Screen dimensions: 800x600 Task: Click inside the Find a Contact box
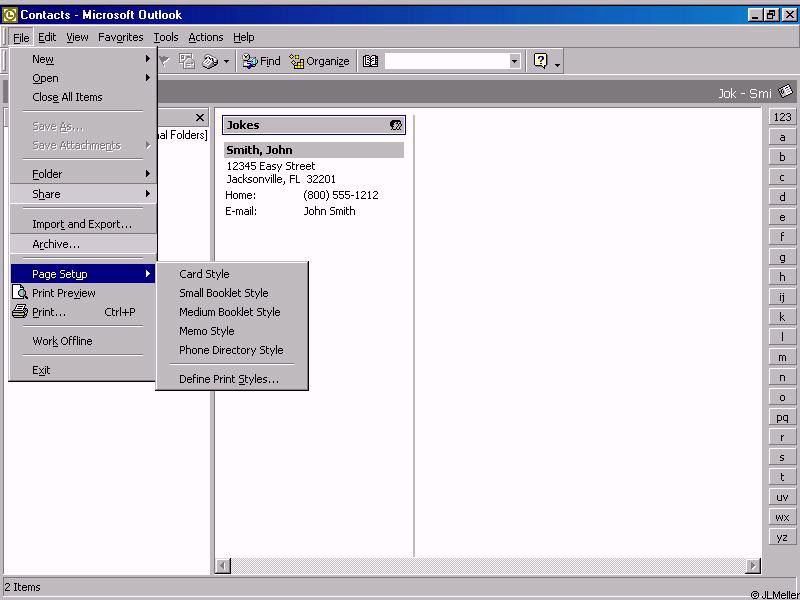pyautogui.click(x=447, y=61)
